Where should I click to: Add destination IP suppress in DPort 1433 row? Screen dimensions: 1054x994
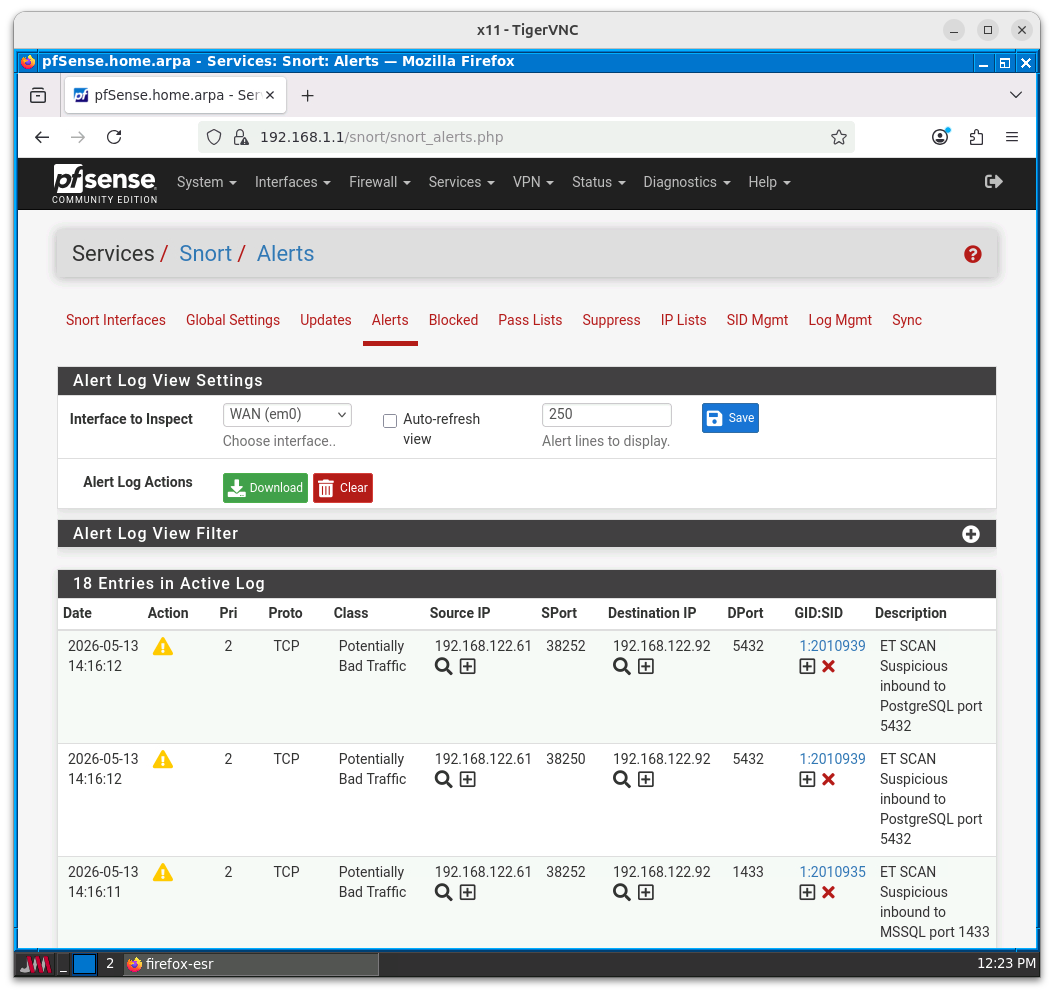[x=646, y=893]
